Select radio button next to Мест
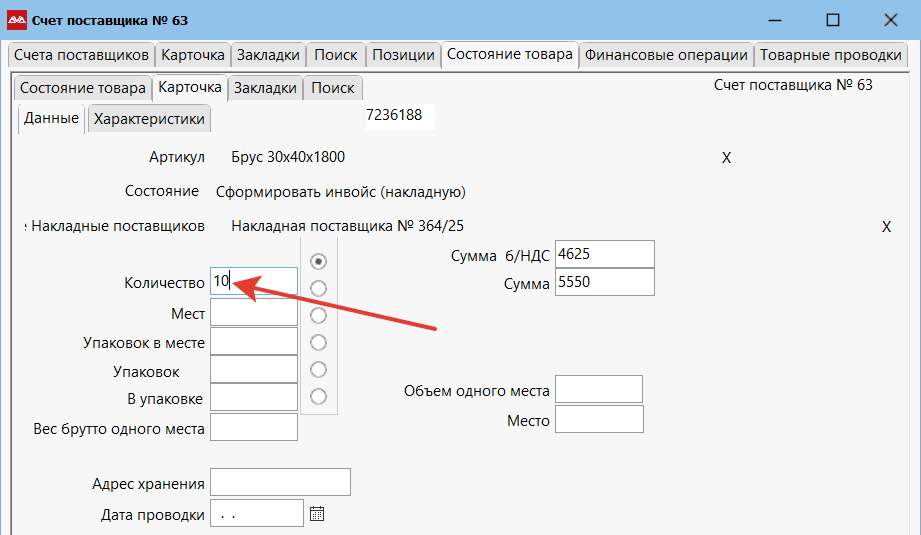This screenshot has width=921, height=535. pyautogui.click(x=319, y=288)
